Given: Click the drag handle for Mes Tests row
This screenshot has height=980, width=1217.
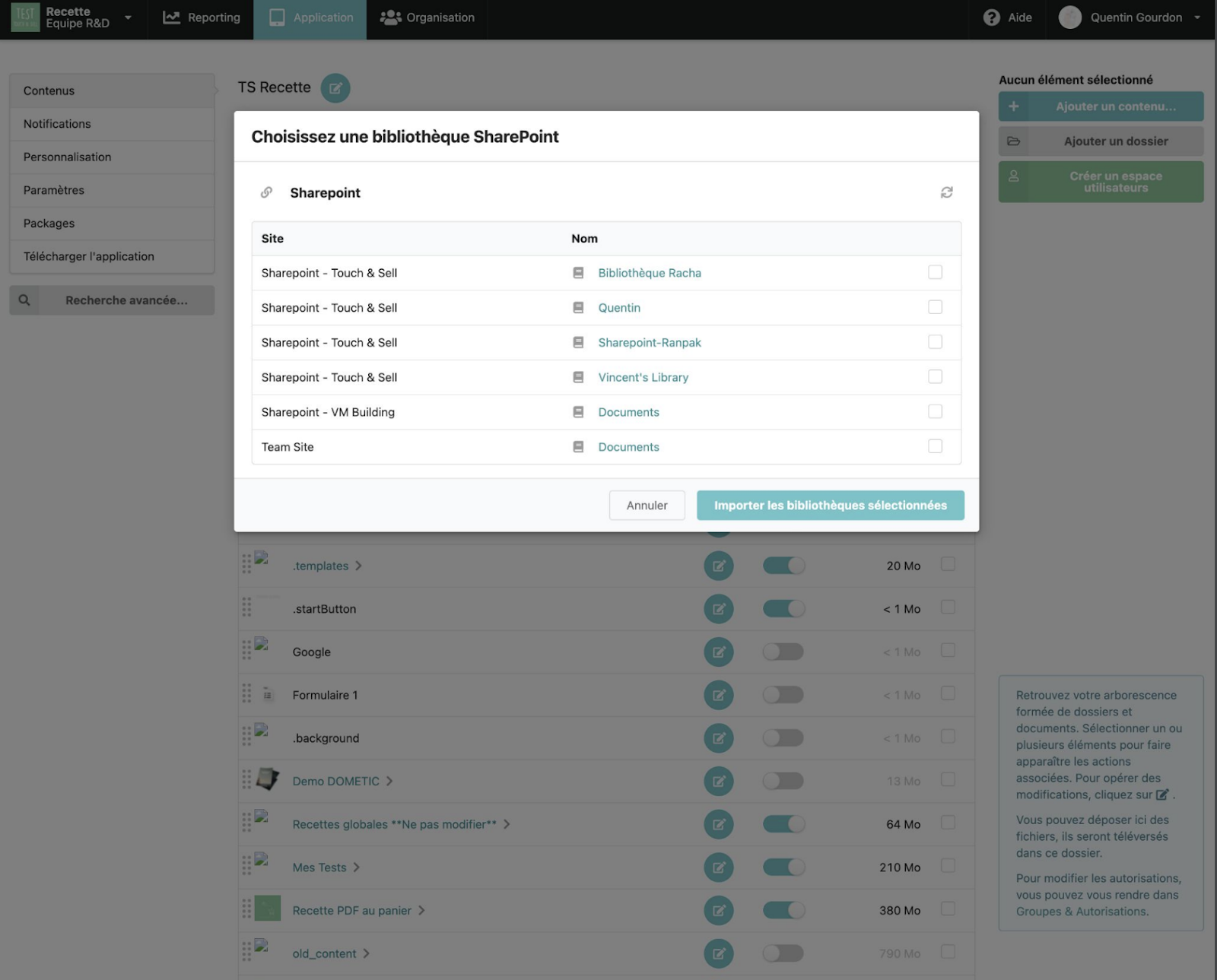Looking at the screenshot, I should point(246,865).
